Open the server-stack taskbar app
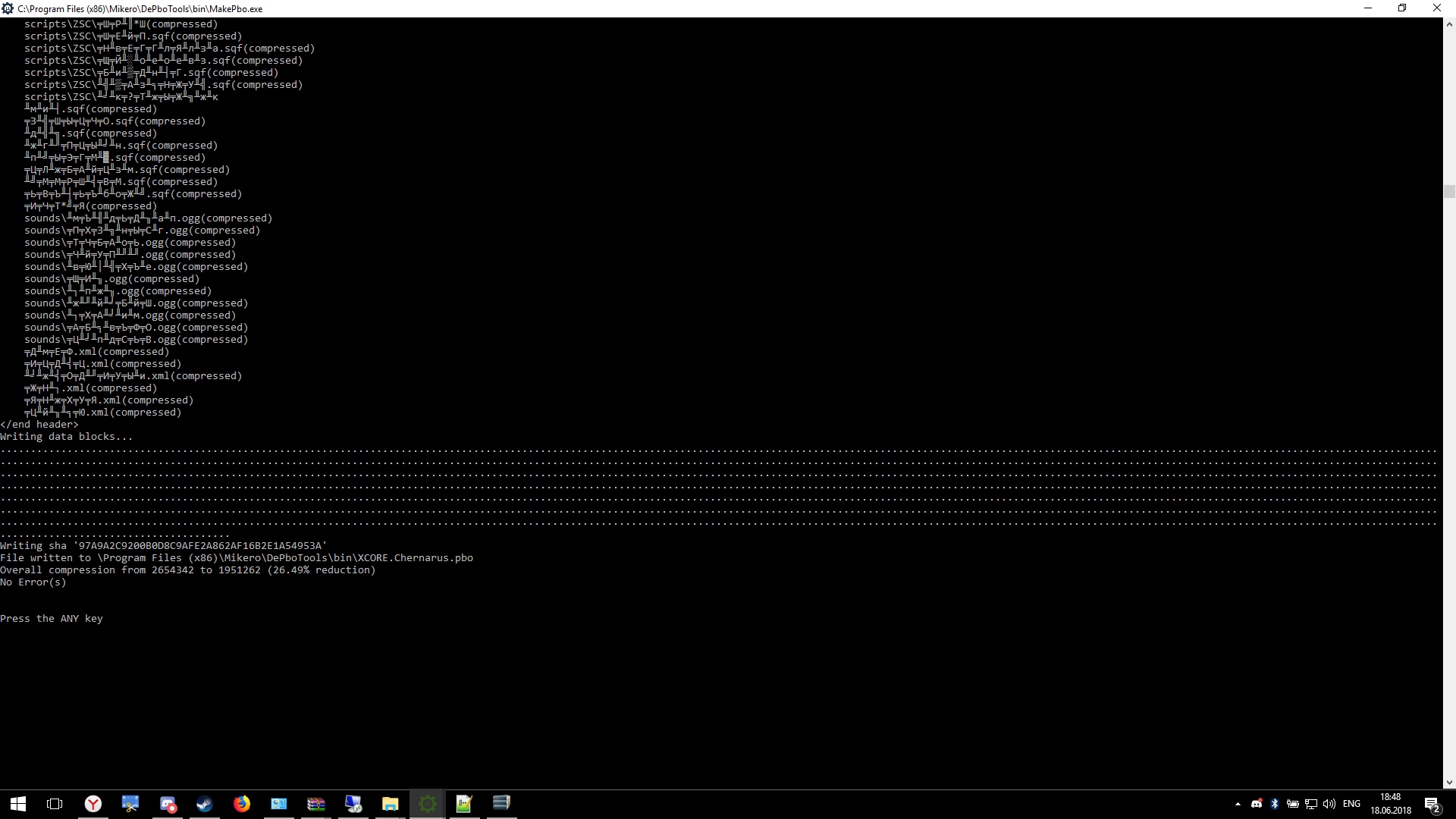 point(501,804)
